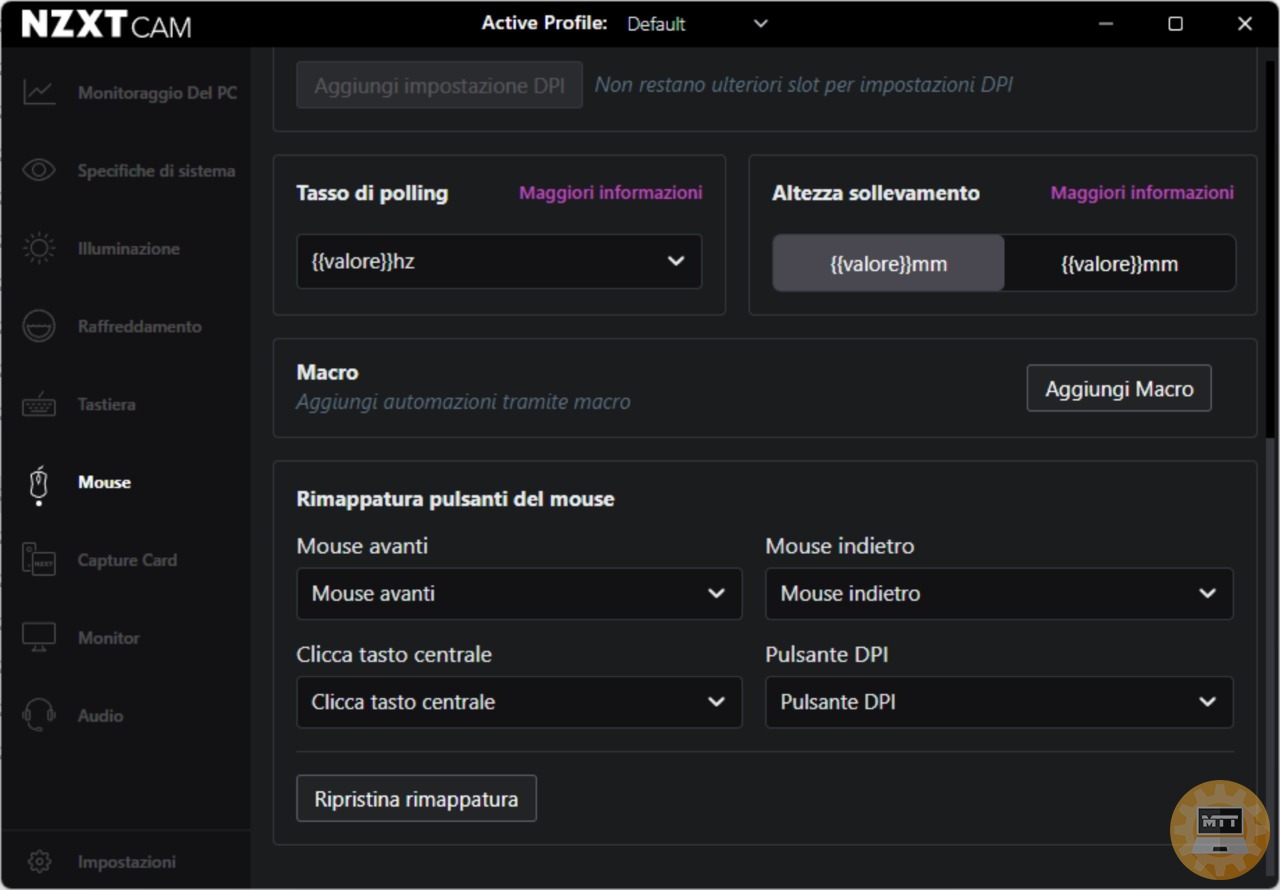Open the Audio headset icon
Image resolution: width=1280 pixels, height=890 pixels.
pyautogui.click(x=39, y=716)
